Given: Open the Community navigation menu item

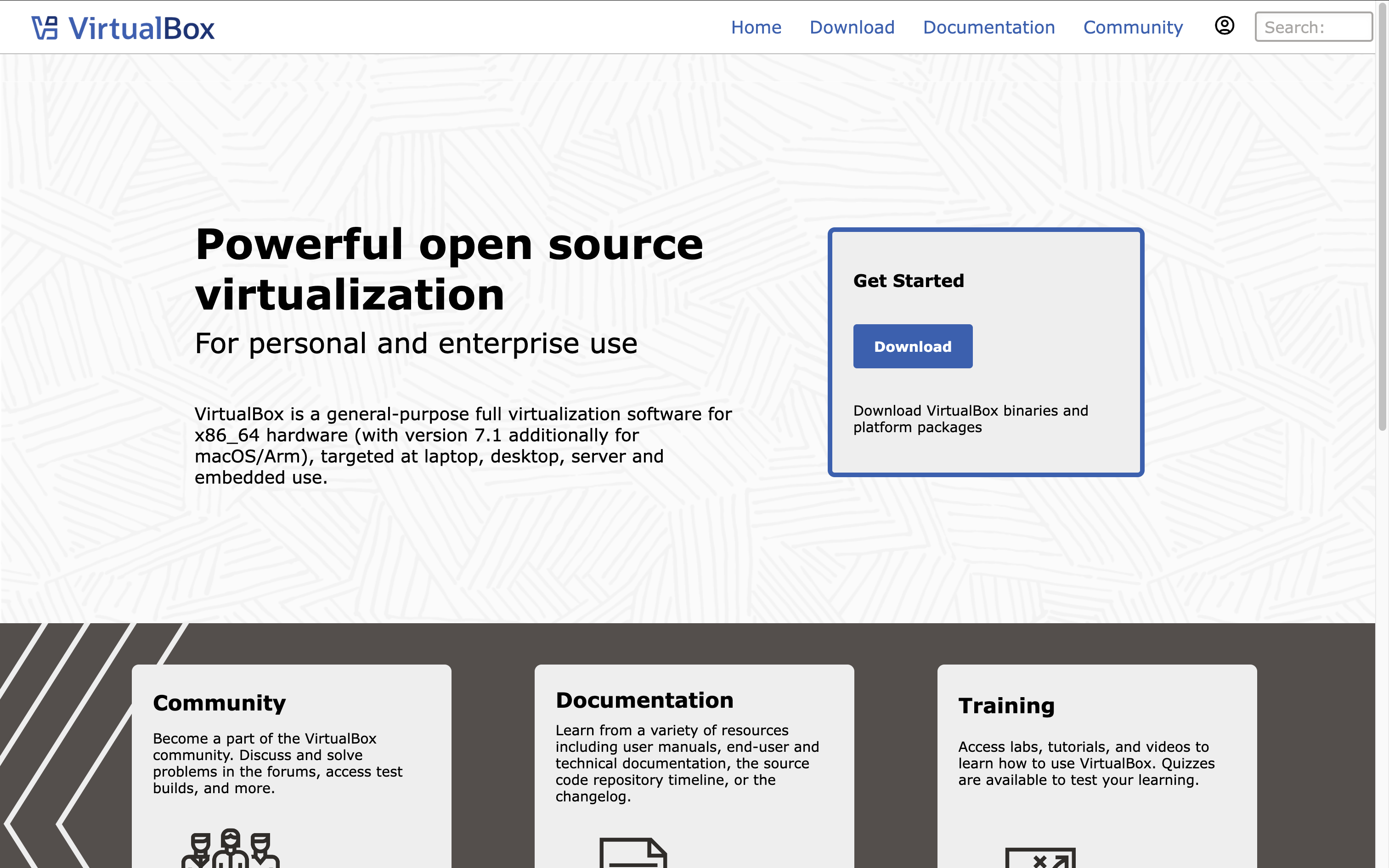Looking at the screenshot, I should (1132, 27).
